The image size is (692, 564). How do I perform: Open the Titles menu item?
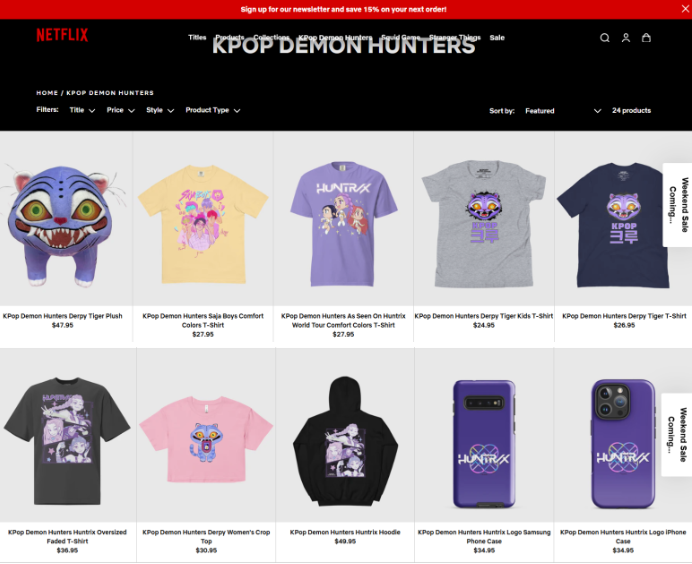point(197,38)
